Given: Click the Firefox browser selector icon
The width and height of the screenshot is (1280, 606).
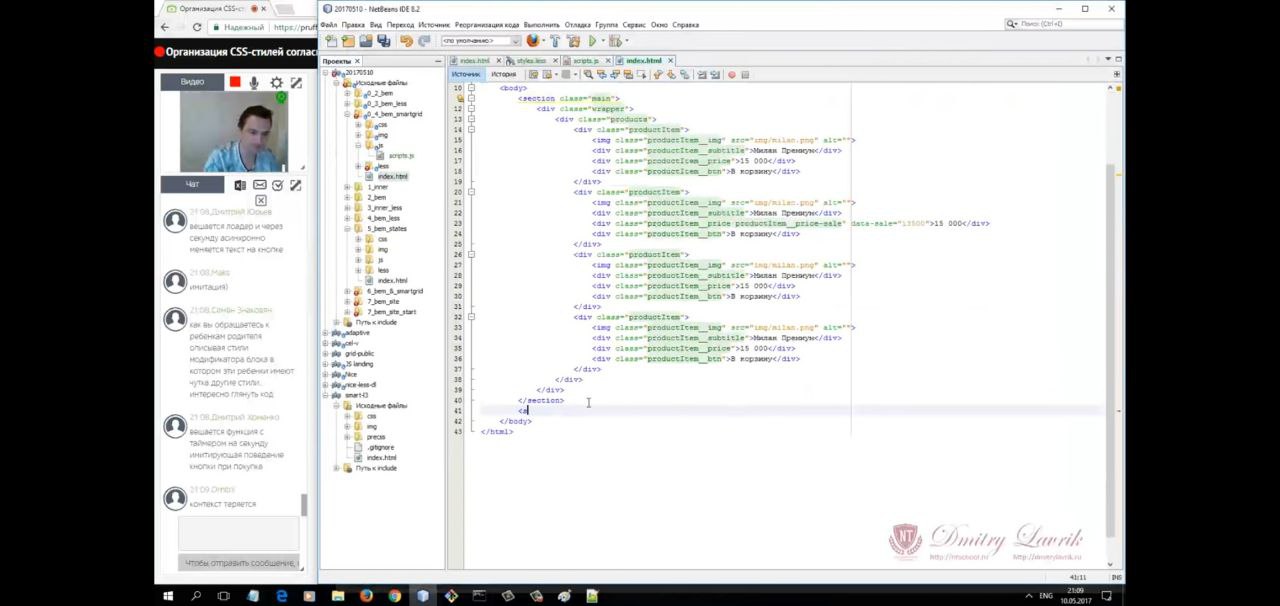Looking at the screenshot, I should coord(532,41).
